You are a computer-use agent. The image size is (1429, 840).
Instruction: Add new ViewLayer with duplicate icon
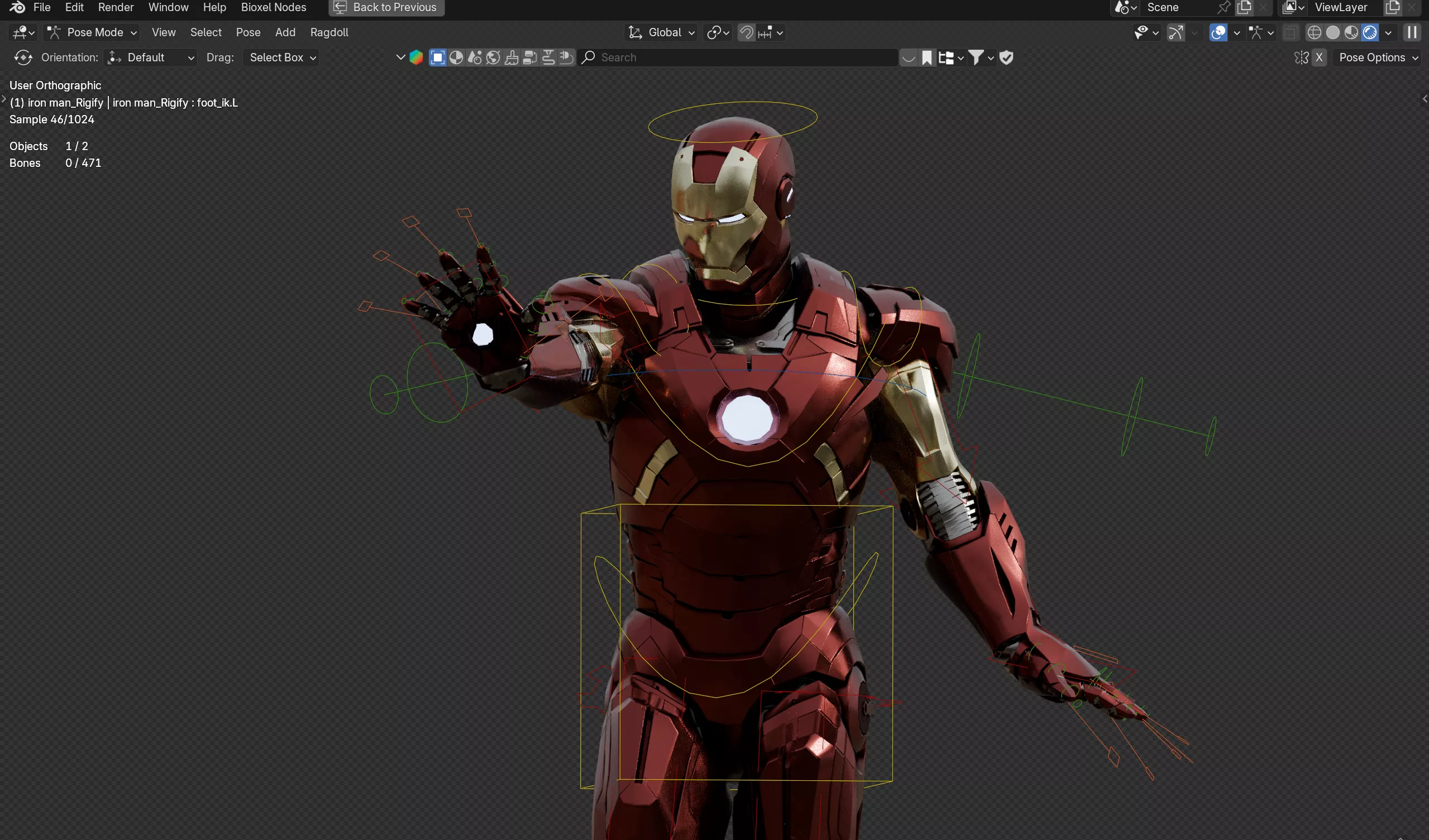1392,7
